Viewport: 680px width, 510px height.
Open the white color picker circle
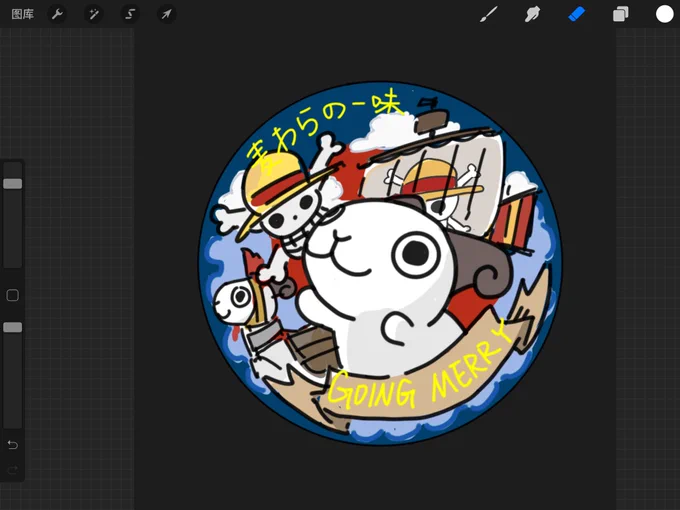664,14
